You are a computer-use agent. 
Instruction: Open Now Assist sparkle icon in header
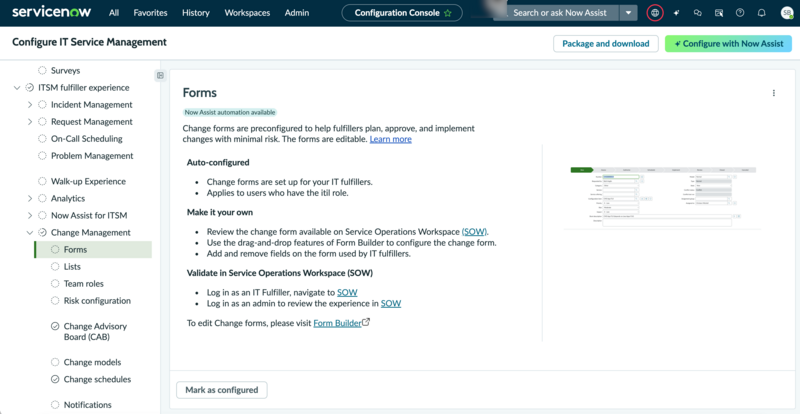point(677,13)
